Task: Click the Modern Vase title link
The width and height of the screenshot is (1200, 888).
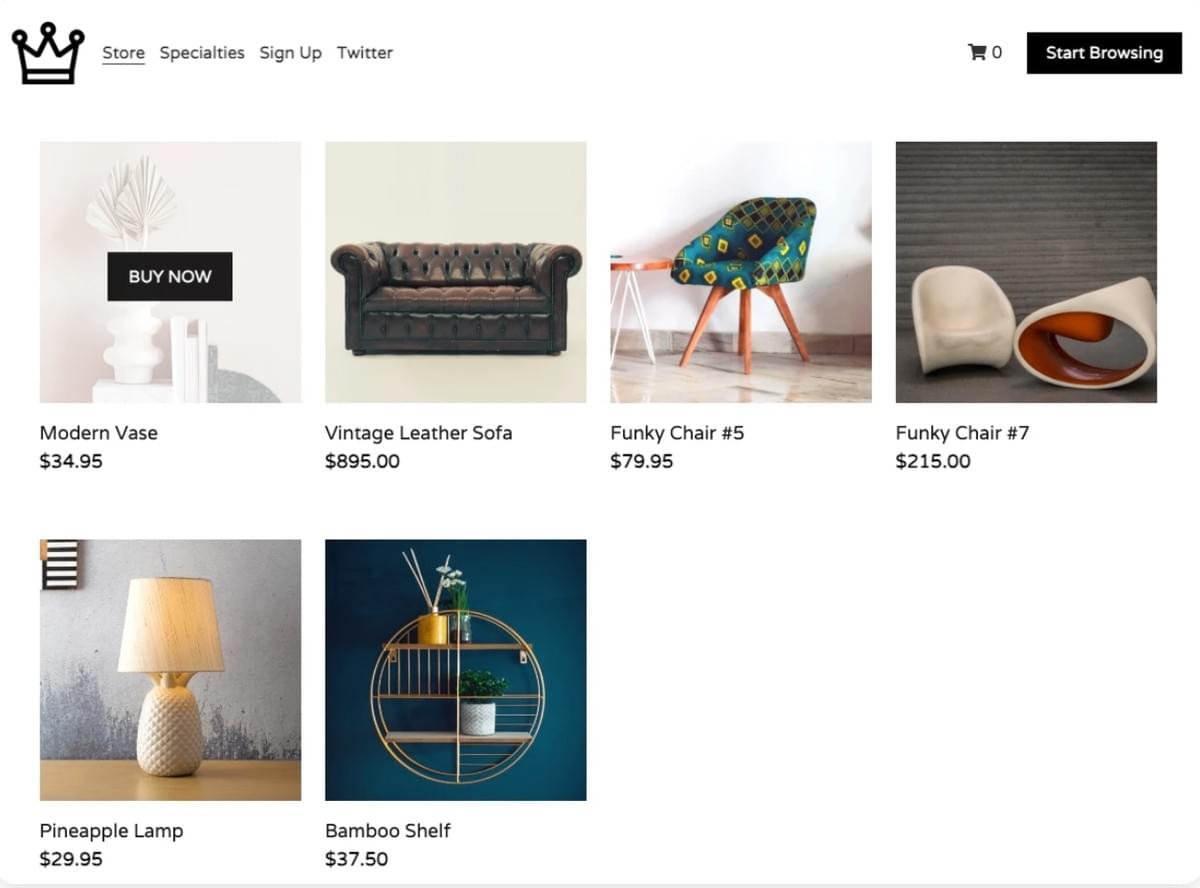Action: coord(99,433)
